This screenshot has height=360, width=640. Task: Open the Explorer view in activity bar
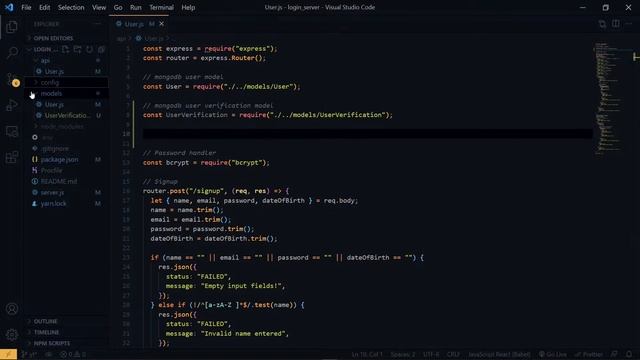pos(12,27)
